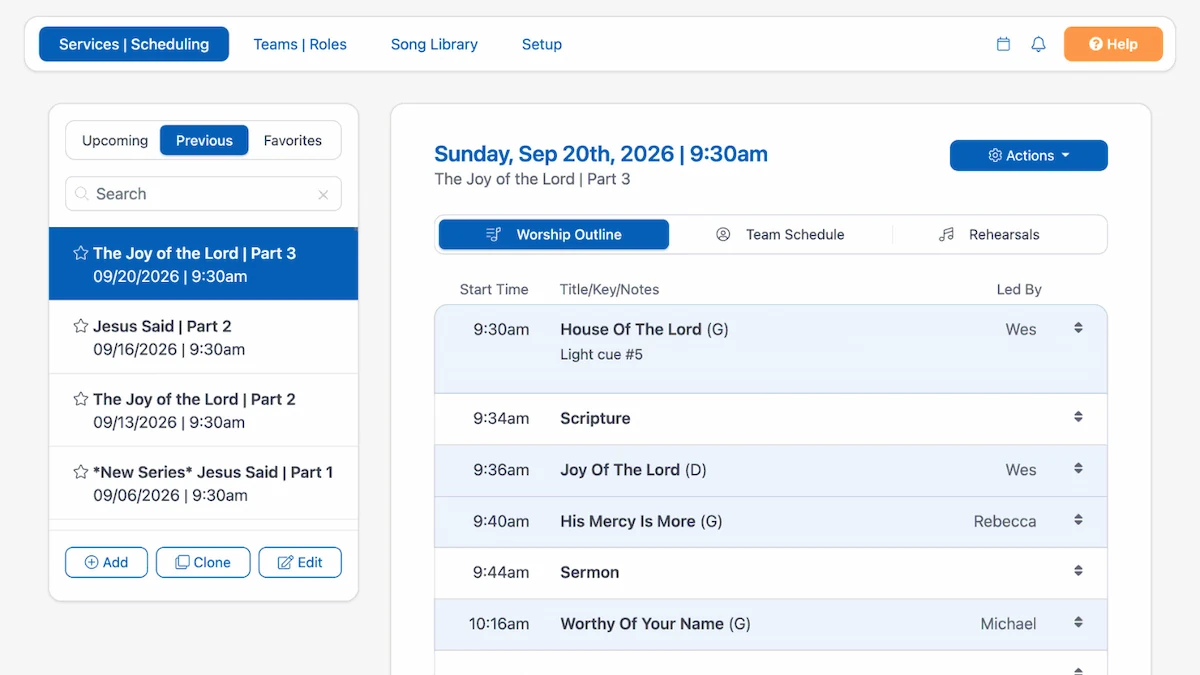Click the 9:44am start time
Image resolution: width=1200 pixels, height=675 pixels.
pyautogui.click(x=501, y=572)
